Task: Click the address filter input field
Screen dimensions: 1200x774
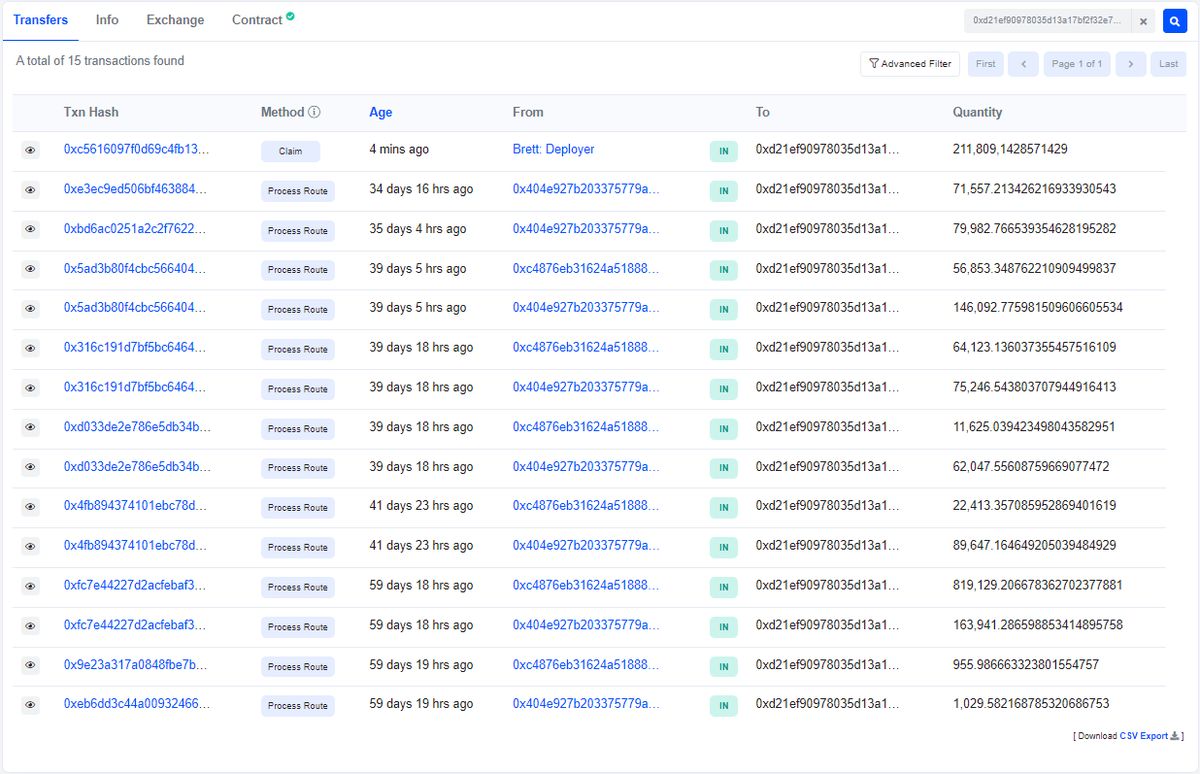Action: [x=1048, y=21]
